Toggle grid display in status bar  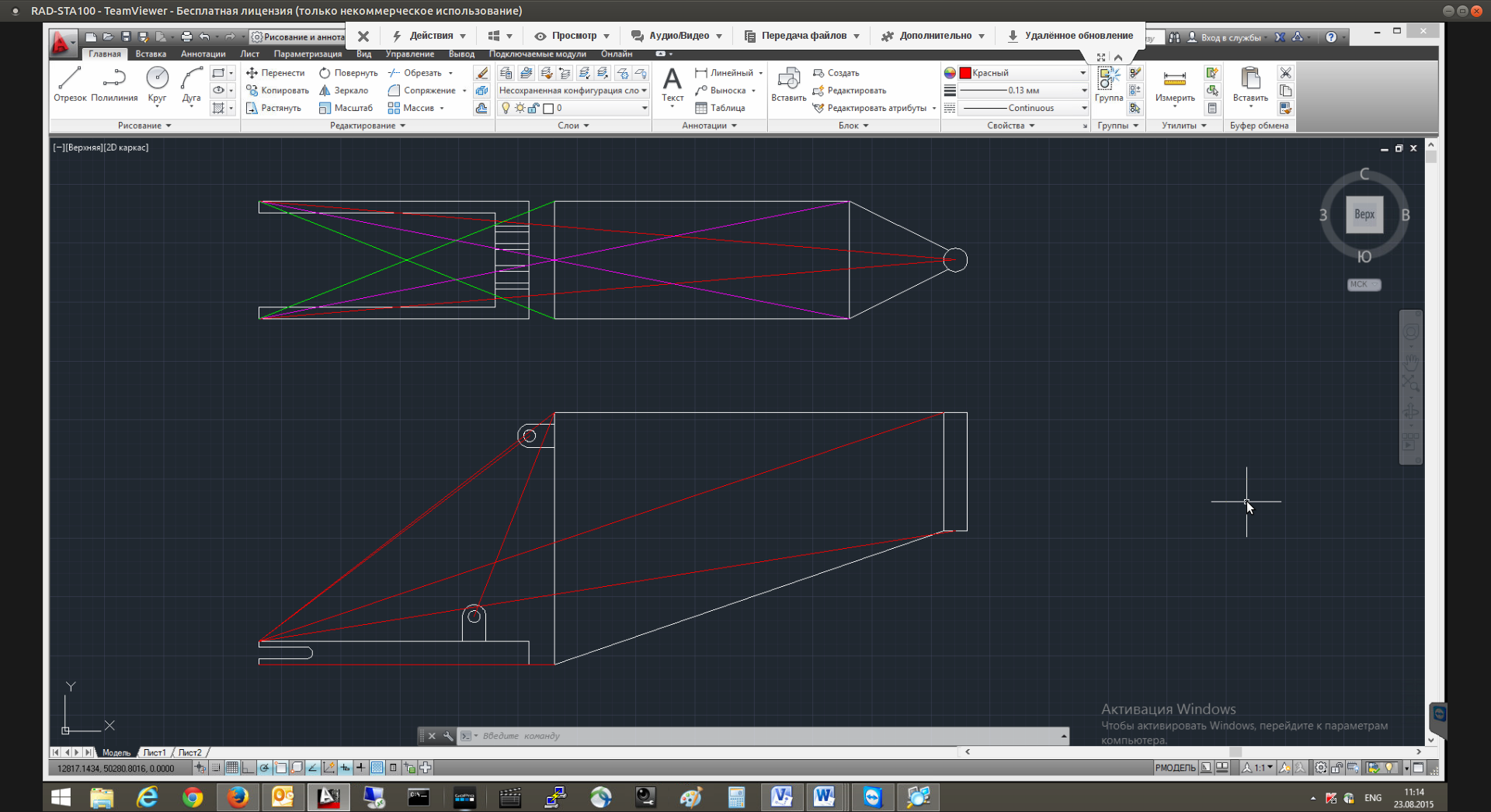pos(232,768)
